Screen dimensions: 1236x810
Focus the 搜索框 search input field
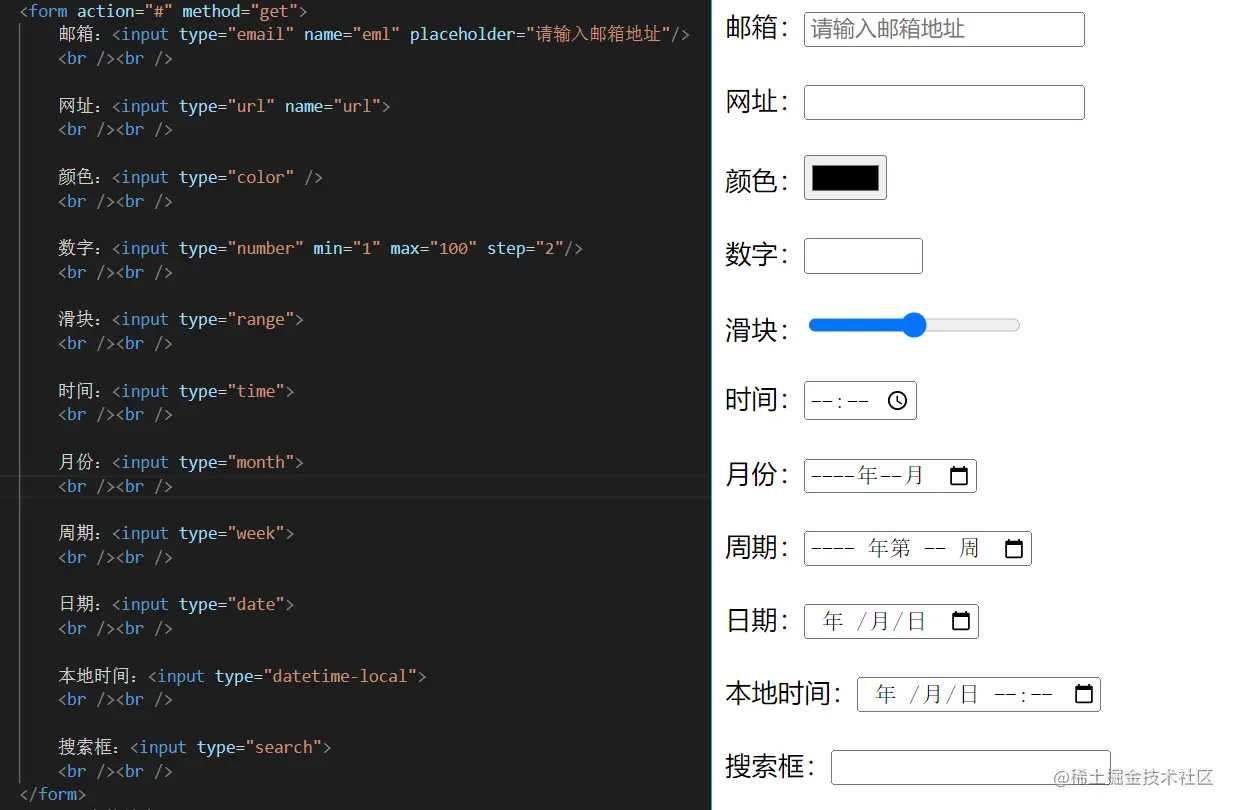(x=970, y=767)
